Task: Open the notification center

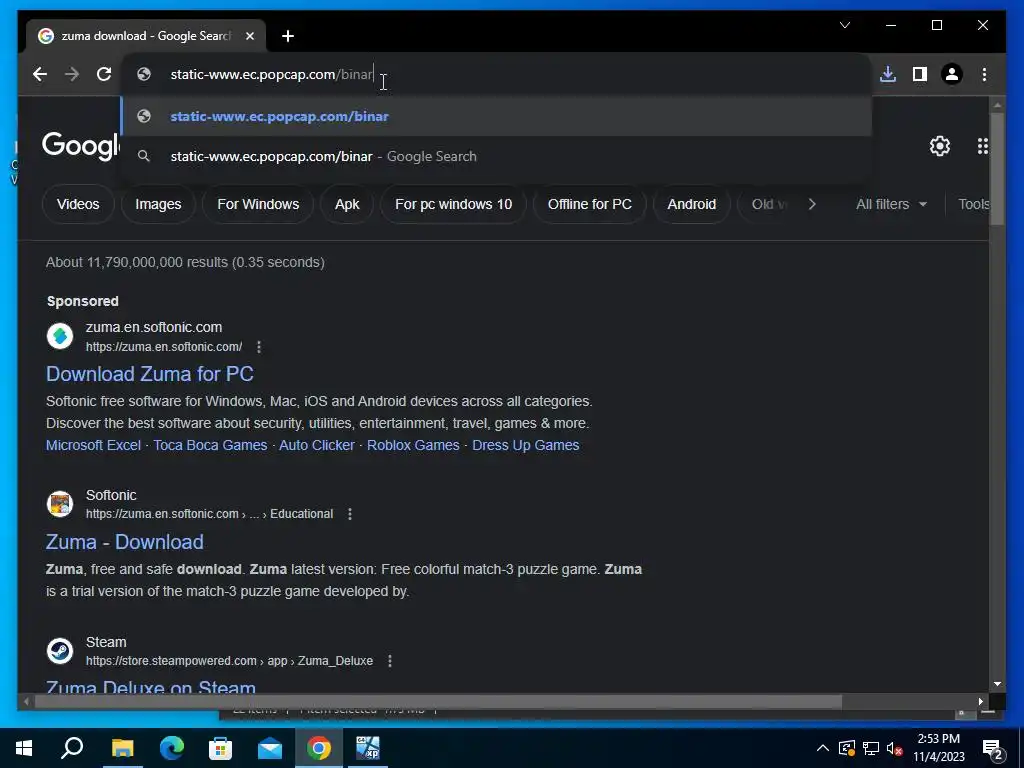Action: point(993,749)
